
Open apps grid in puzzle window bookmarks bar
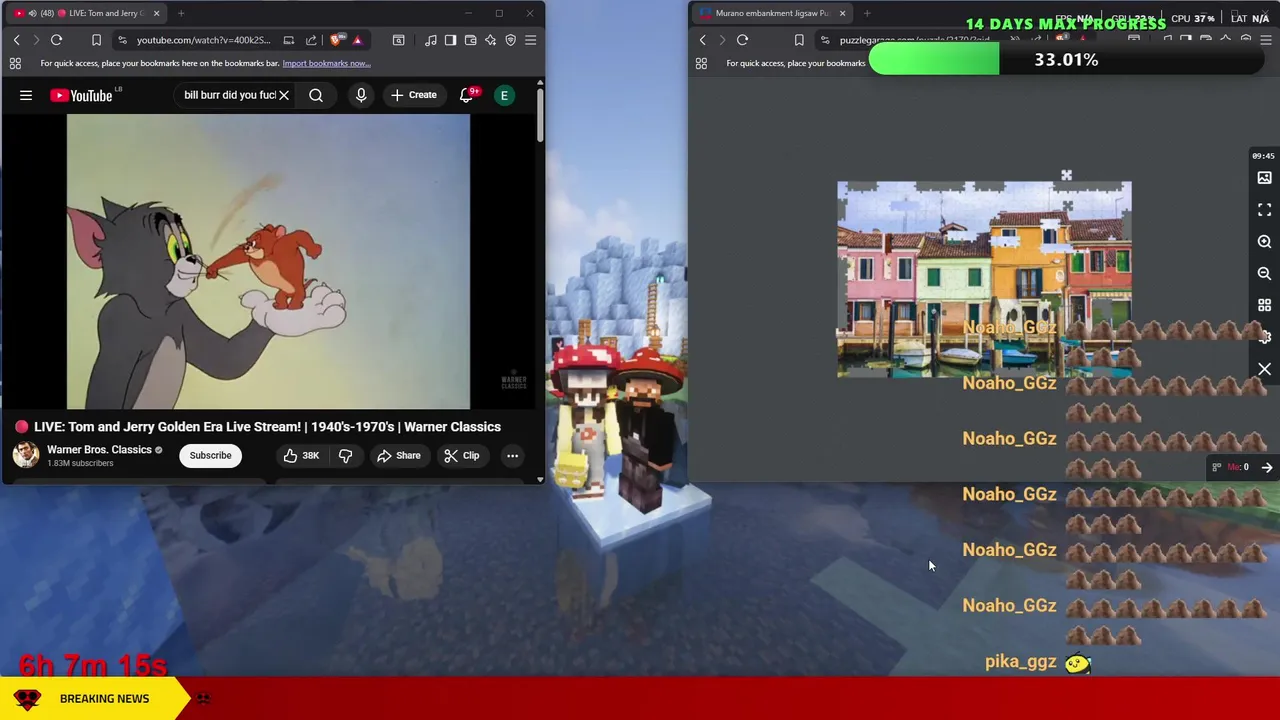[701, 63]
